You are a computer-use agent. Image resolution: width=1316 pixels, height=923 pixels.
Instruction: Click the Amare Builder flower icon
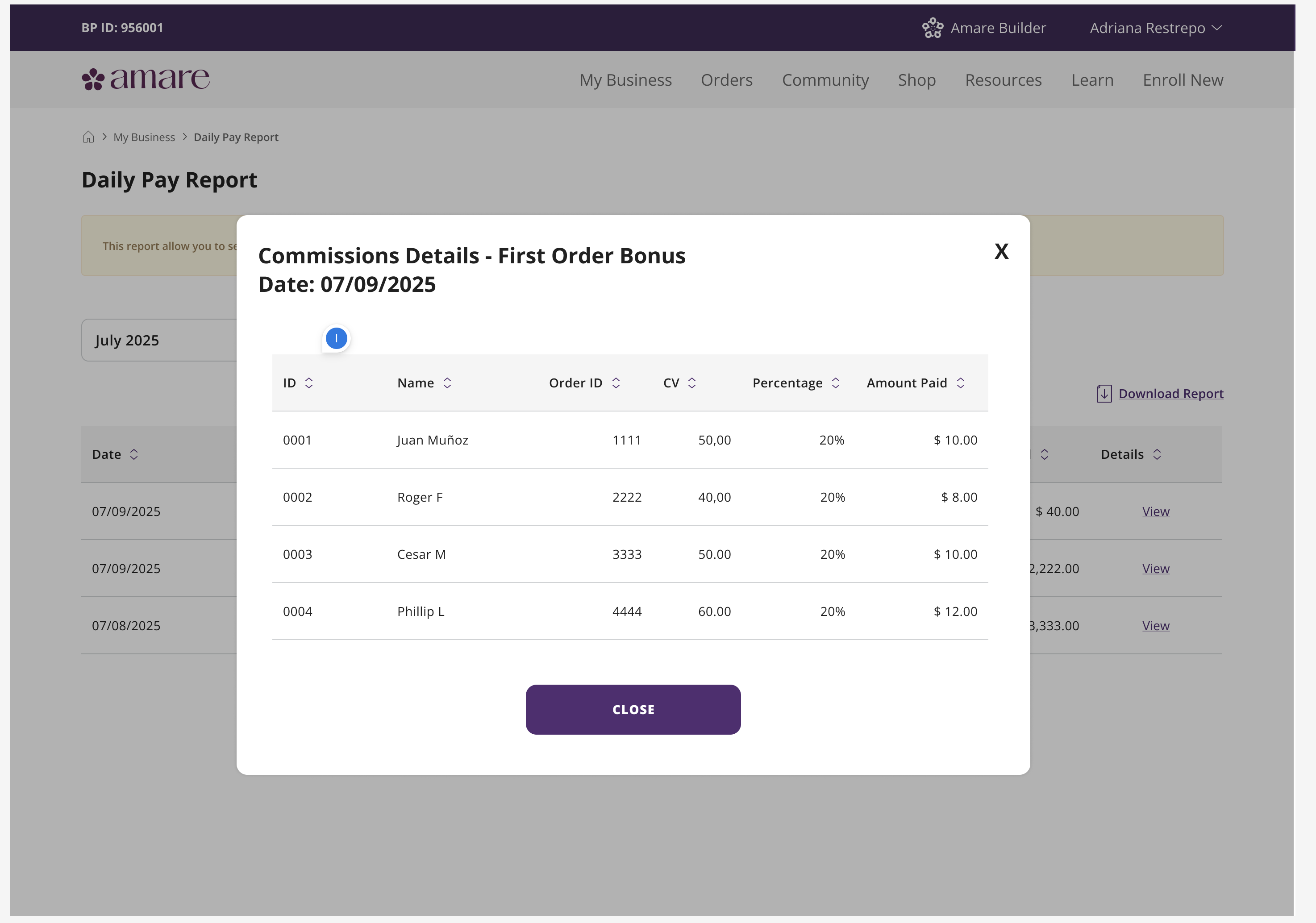(x=933, y=28)
